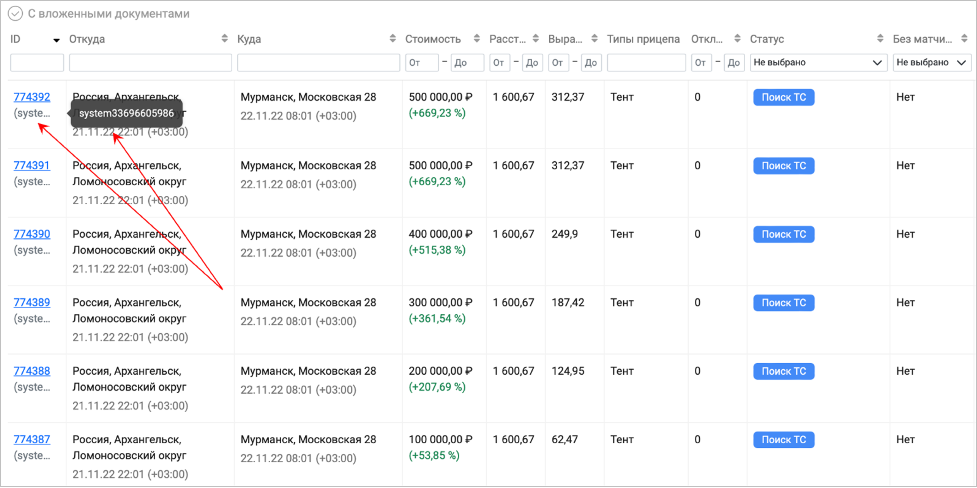Sort by the ID column arrow

[57, 40]
